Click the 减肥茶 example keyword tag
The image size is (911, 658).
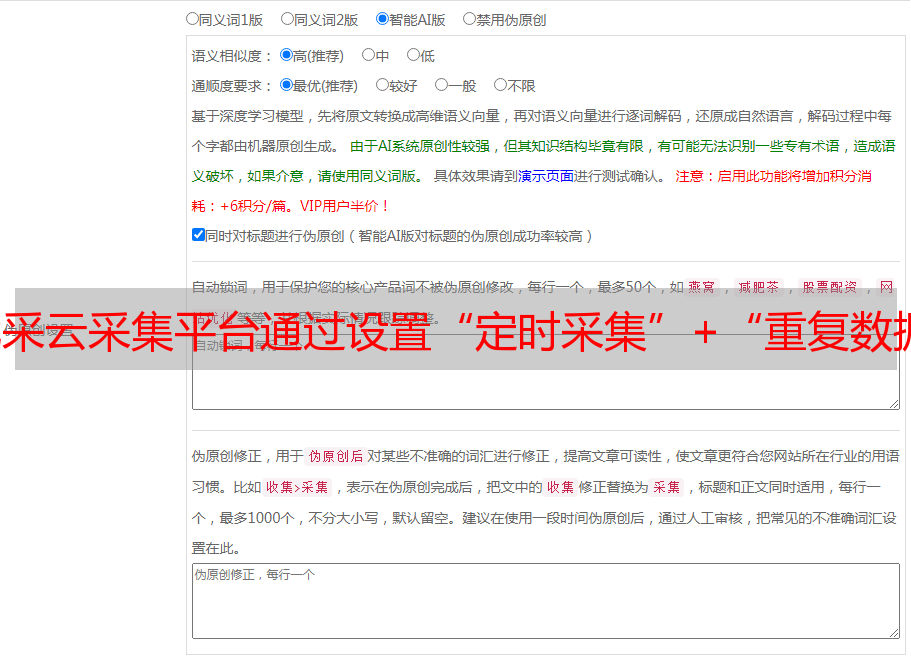click(x=758, y=287)
